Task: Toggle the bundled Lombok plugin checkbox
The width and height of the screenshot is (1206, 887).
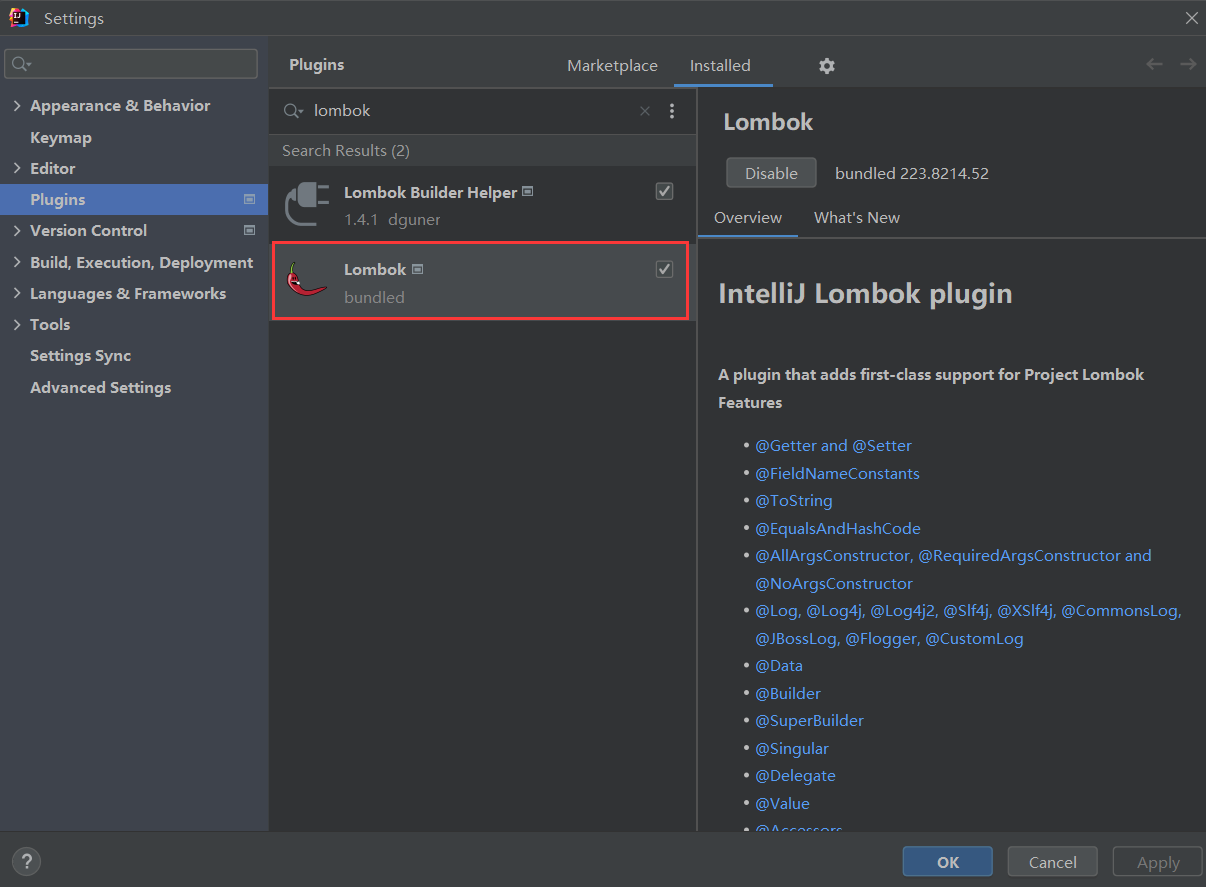Action: (664, 269)
